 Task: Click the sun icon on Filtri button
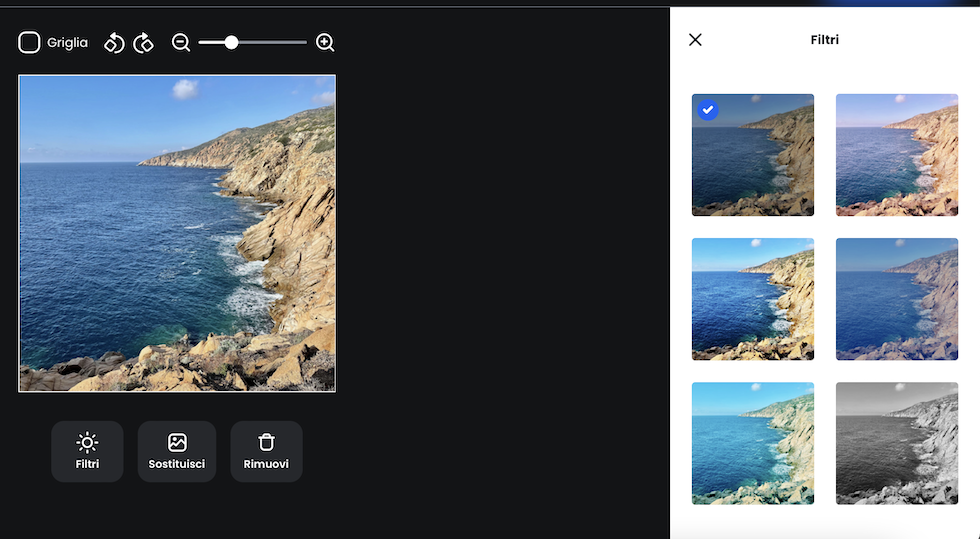87,442
